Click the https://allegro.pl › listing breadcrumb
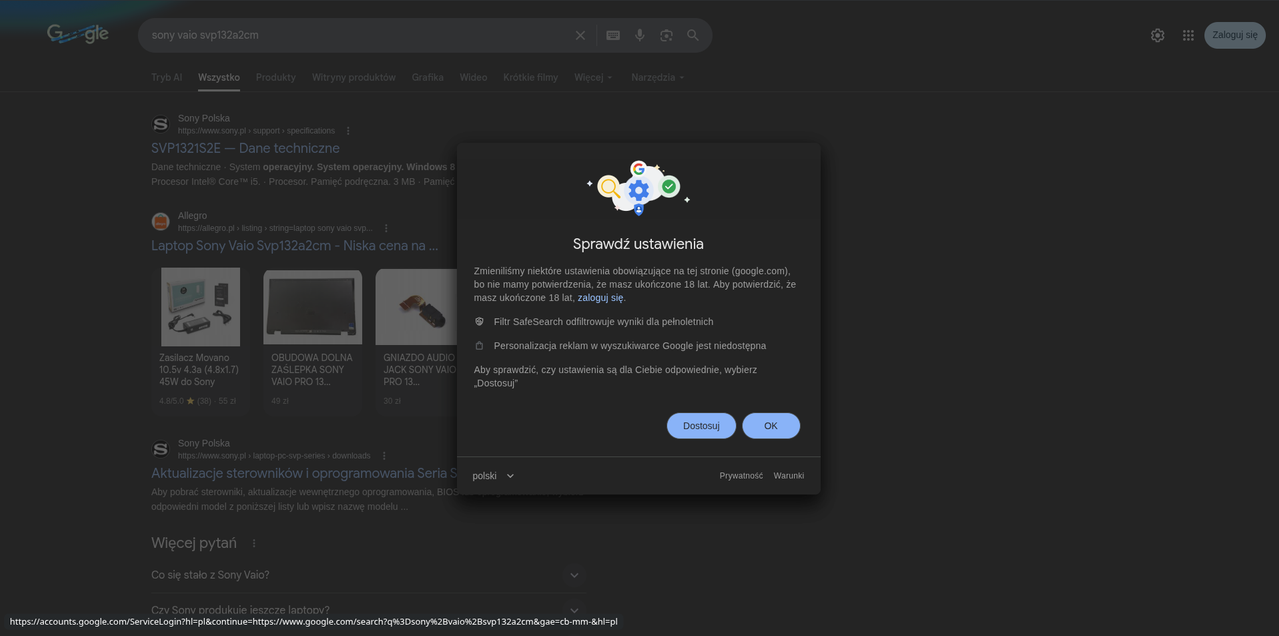 275,228
